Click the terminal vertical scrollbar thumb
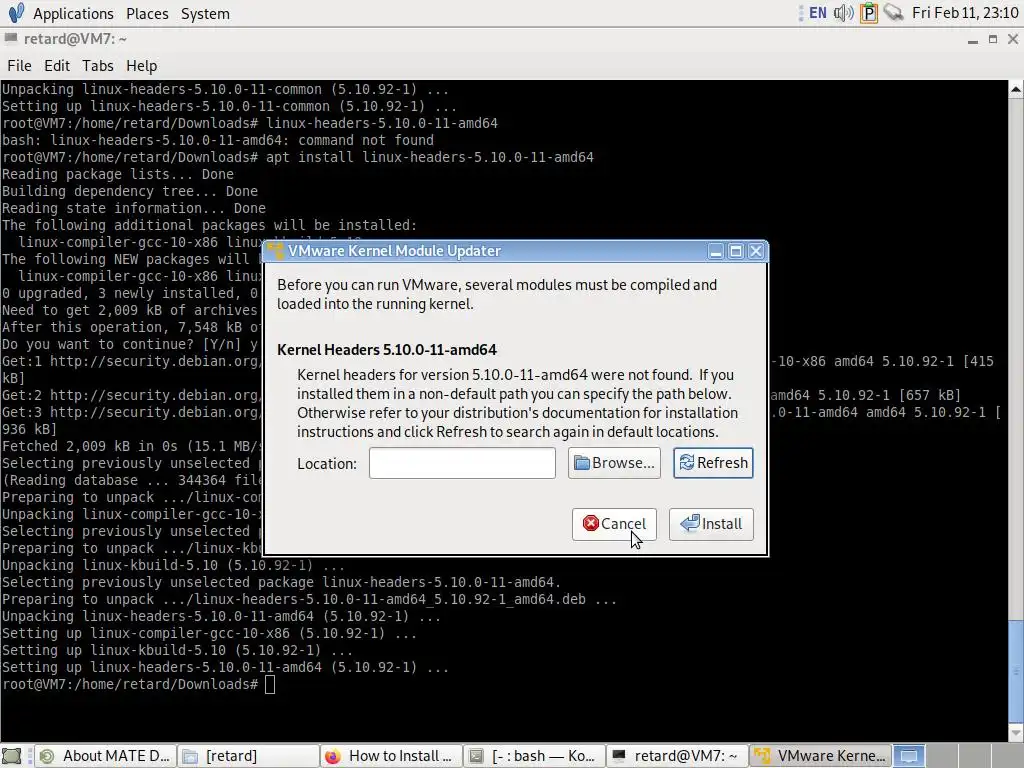The image size is (1024, 768). click(1016, 670)
